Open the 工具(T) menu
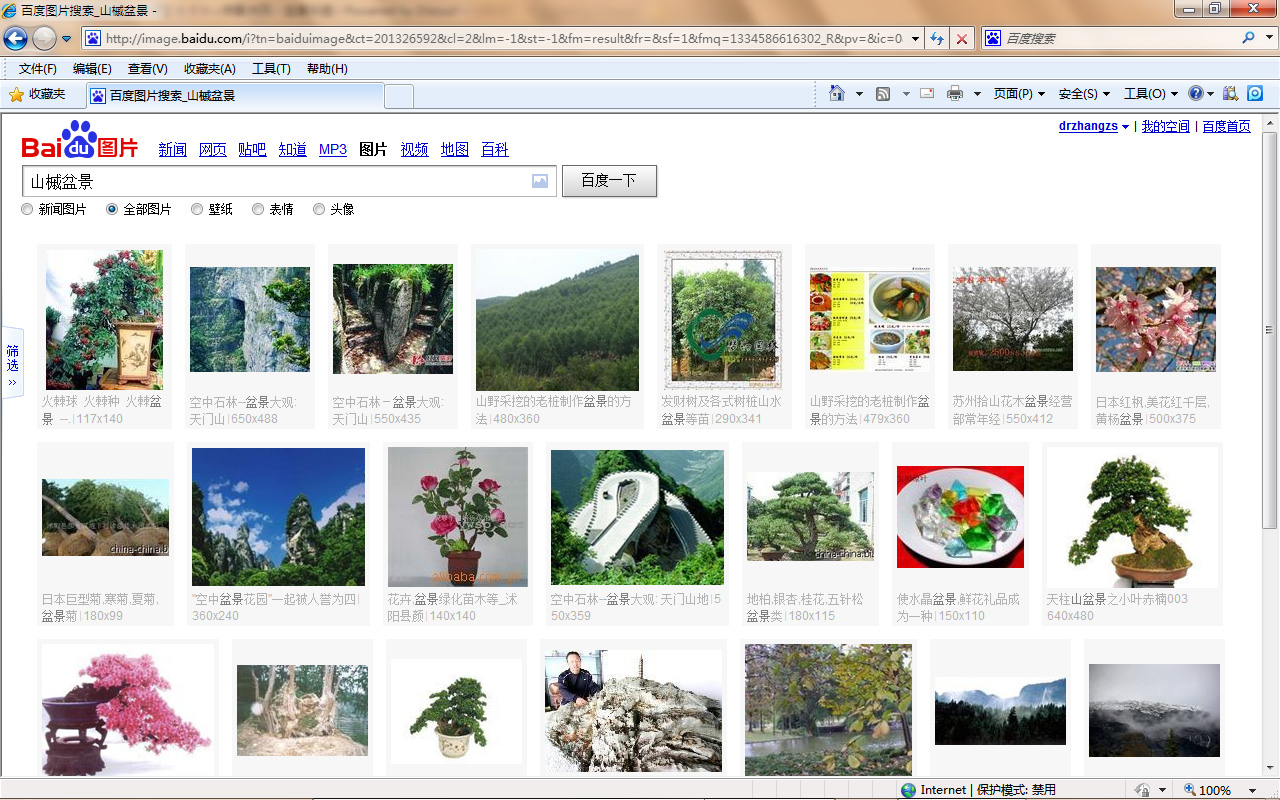This screenshot has width=1280, height=800. coord(271,69)
